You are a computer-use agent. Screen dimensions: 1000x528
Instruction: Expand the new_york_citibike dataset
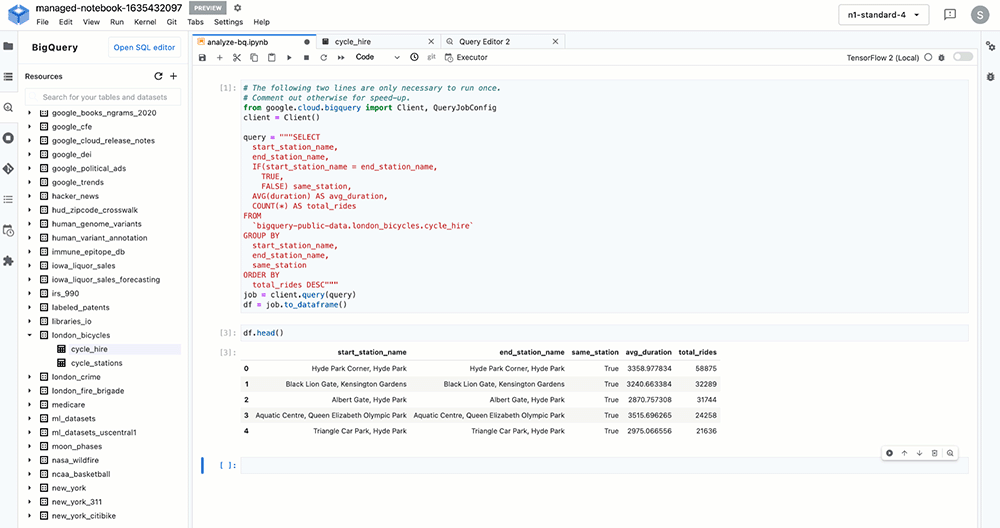coord(29,516)
